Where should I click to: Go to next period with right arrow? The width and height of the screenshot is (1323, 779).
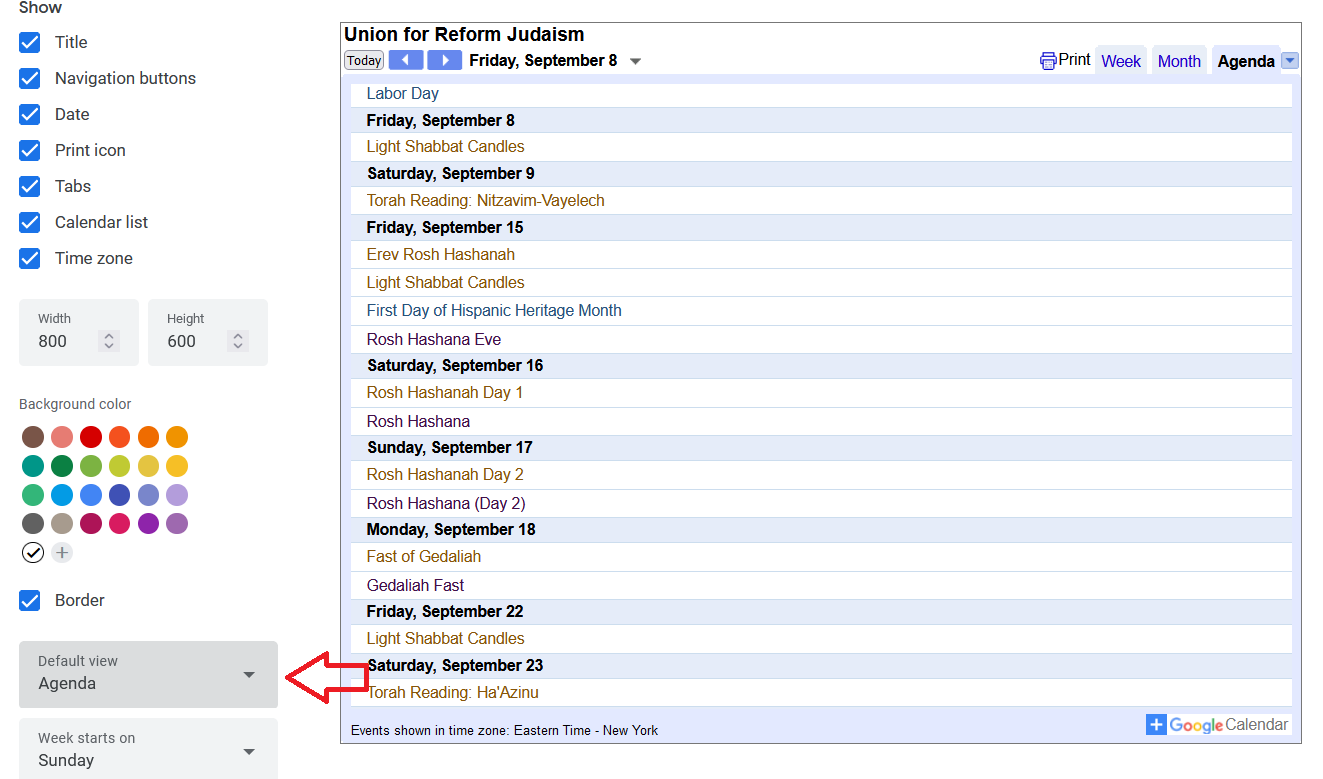445,60
